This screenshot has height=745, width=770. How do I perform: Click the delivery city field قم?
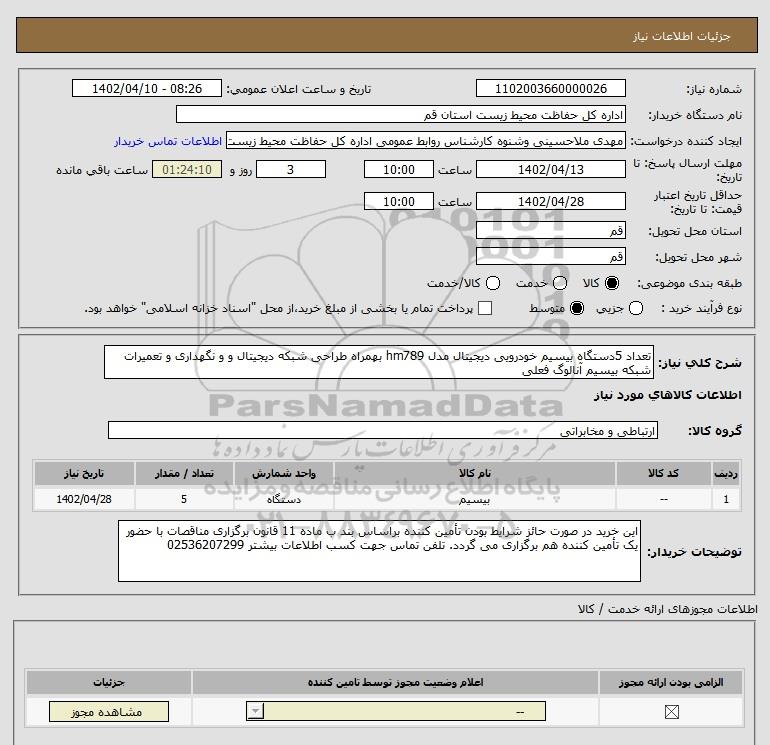[550, 256]
